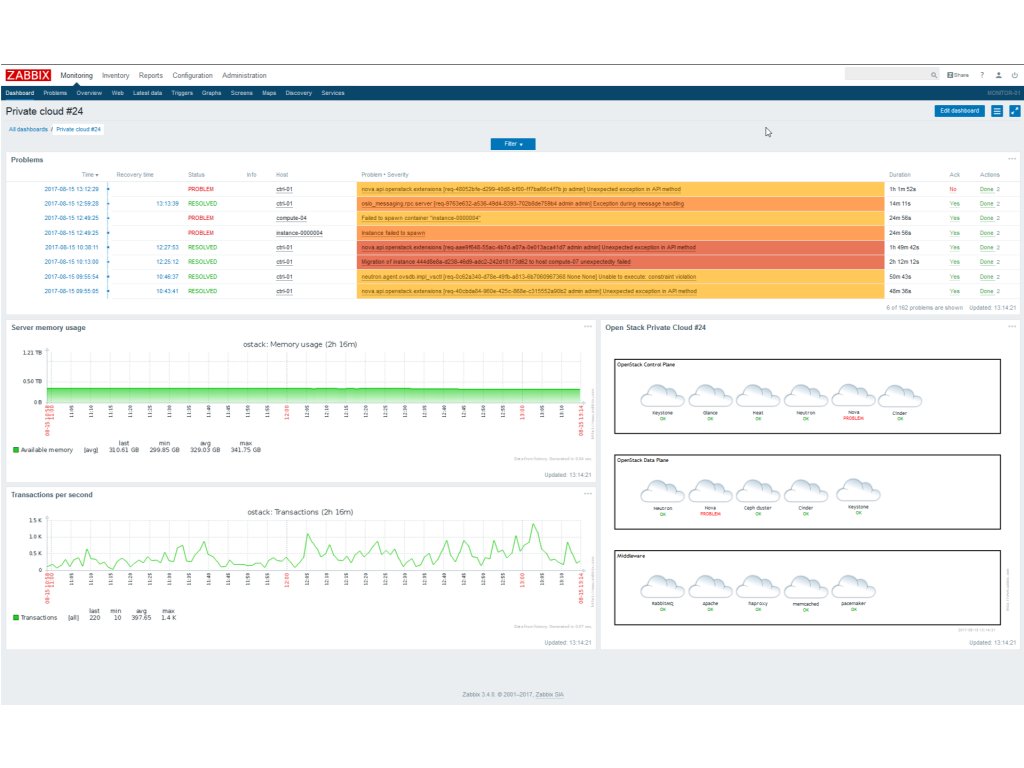Open Server memory usage widget menu

point(588,327)
